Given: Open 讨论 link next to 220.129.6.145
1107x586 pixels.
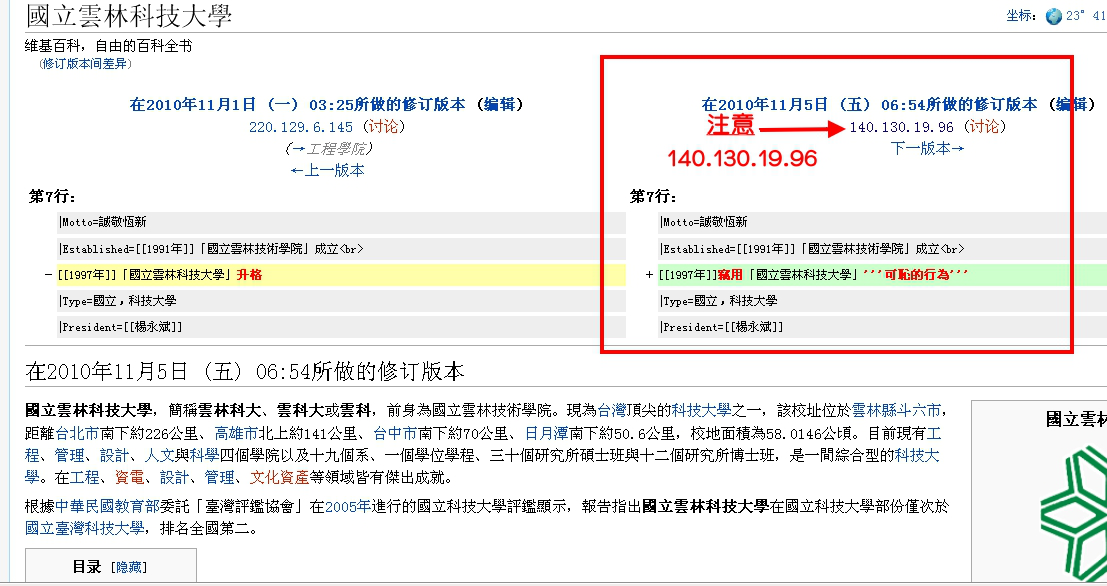Looking at the screenshot, I should (383, 126).
